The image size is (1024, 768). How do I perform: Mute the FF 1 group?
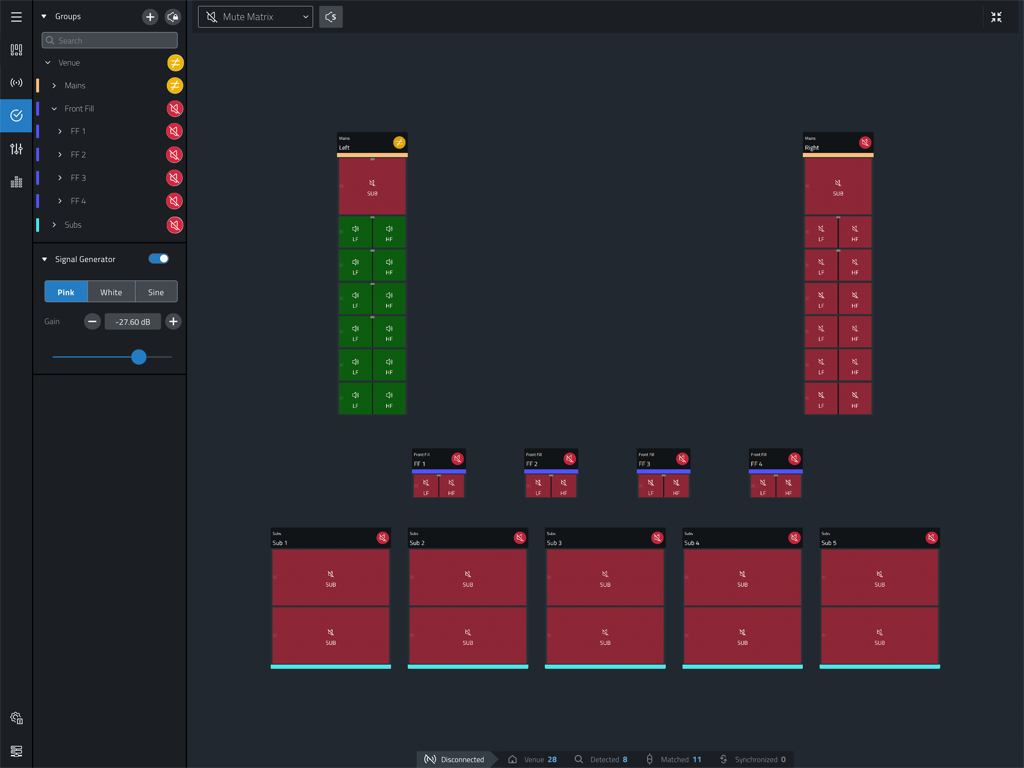[175, 131]
